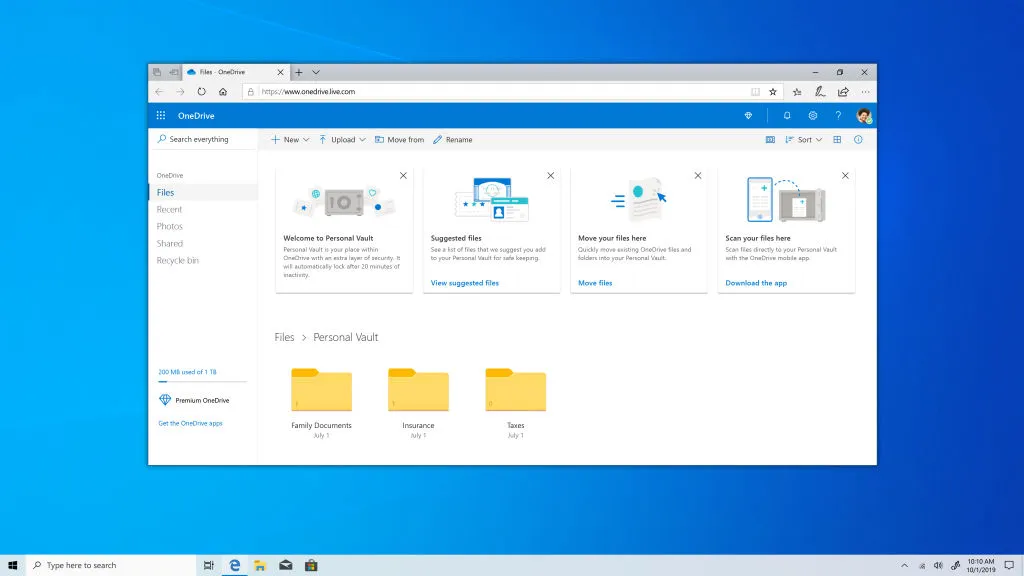This screenshot has height=576, width=1024.
Task: Click the Download the app link
Action: click(x=756, y=283)
